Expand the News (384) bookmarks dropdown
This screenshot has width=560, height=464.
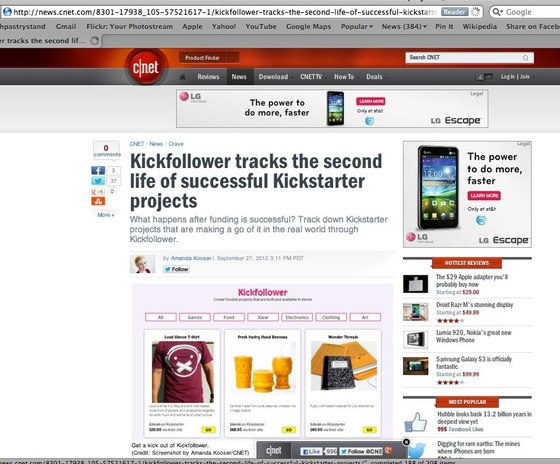[x=404, y=26]
